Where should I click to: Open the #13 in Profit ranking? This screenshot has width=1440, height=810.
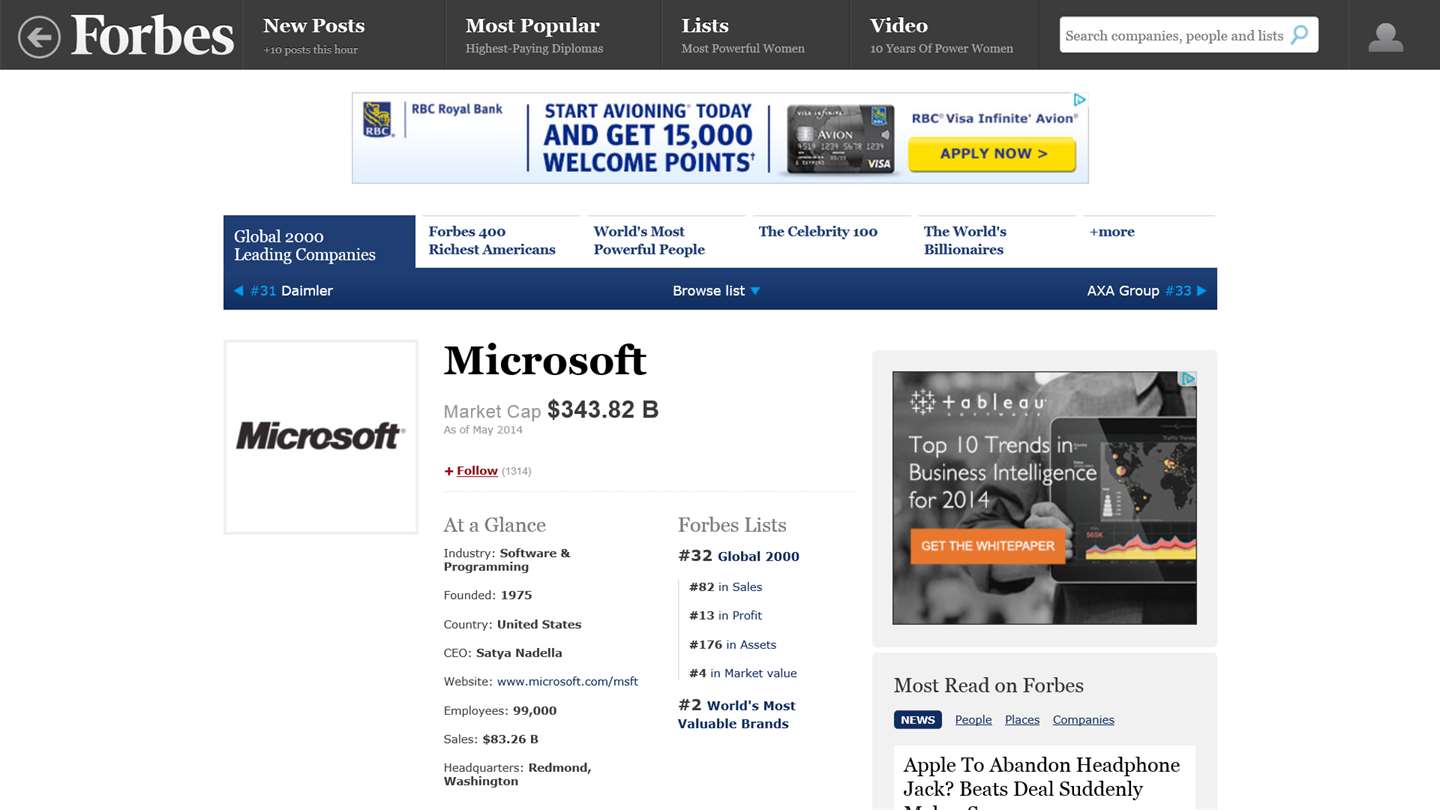click(725, 616)
